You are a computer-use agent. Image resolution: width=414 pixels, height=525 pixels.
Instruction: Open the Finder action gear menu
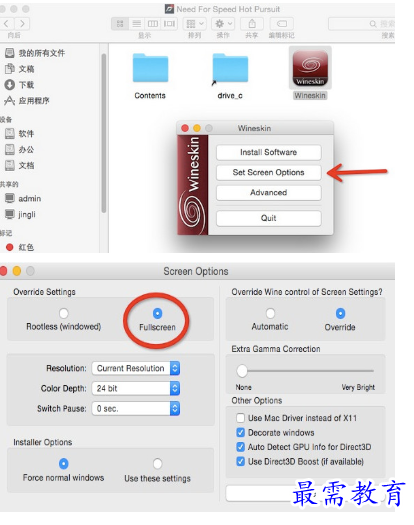(223, 24)
